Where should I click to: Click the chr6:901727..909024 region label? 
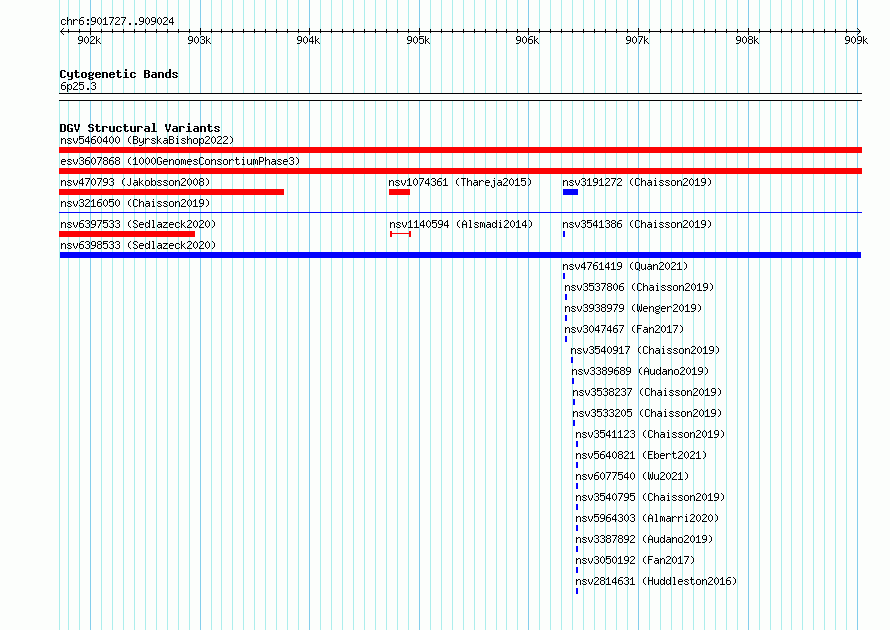click(x=117, y=21)
